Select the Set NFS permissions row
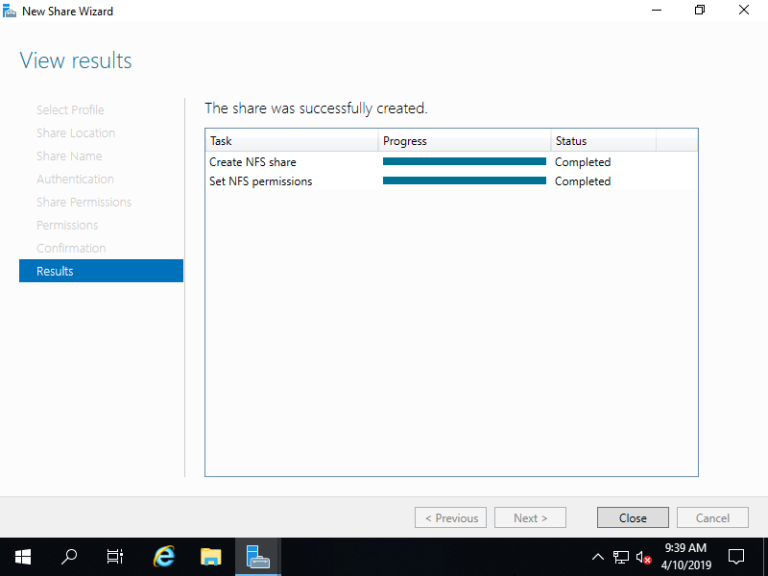This screenshot has height=576, width=768. pos(261,181)
